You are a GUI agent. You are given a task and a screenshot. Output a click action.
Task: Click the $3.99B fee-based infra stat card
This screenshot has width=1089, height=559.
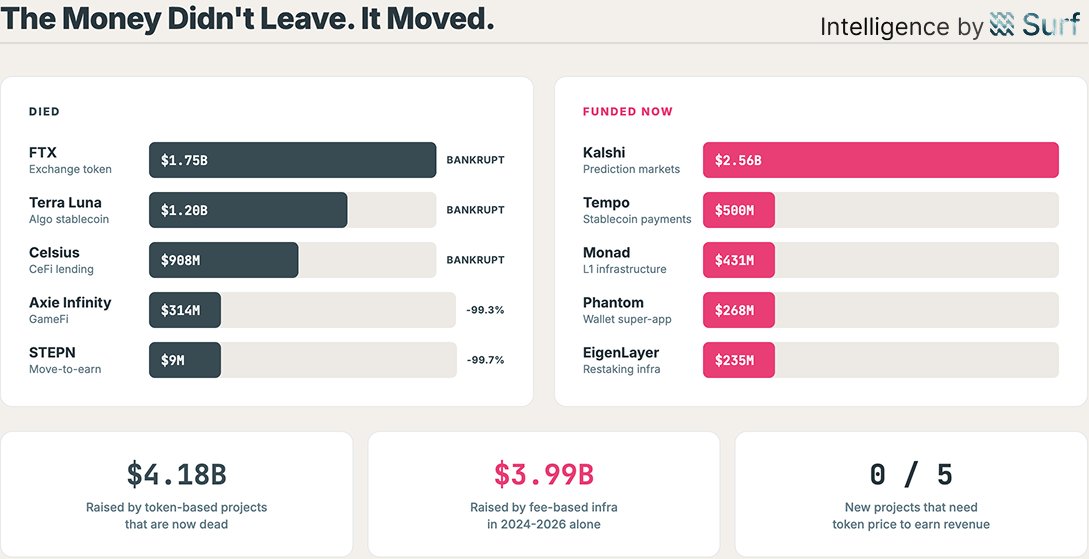click(x=544, y=493)
